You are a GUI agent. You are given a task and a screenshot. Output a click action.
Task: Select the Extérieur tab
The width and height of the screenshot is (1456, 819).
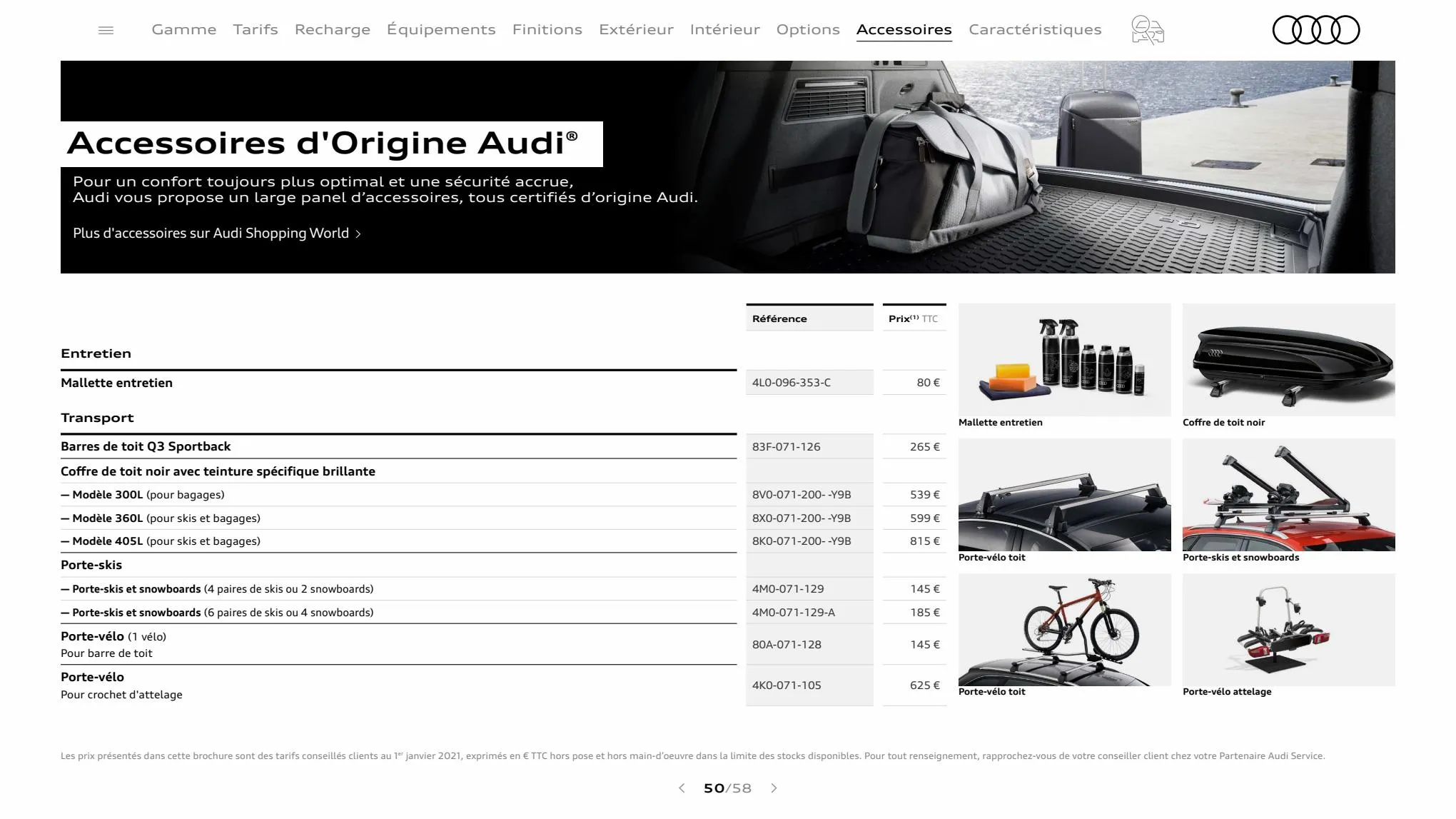tap(636, 29)
